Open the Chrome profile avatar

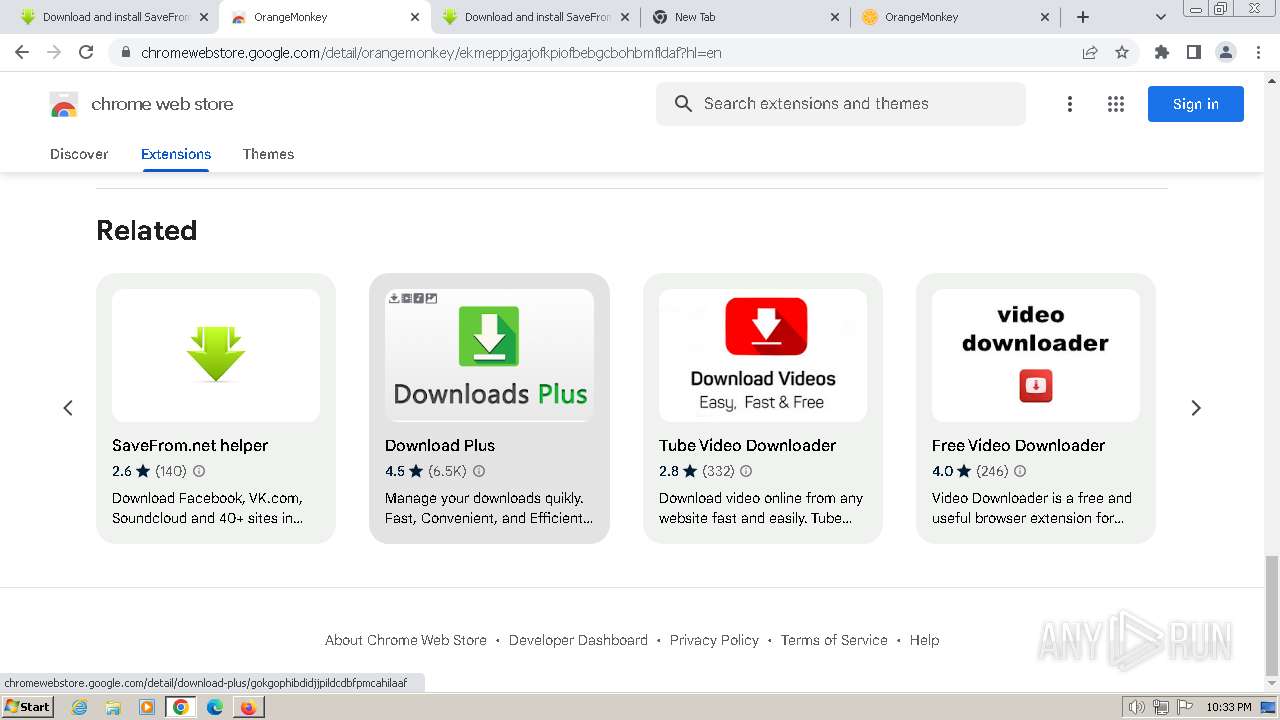tap(1226, 52)
